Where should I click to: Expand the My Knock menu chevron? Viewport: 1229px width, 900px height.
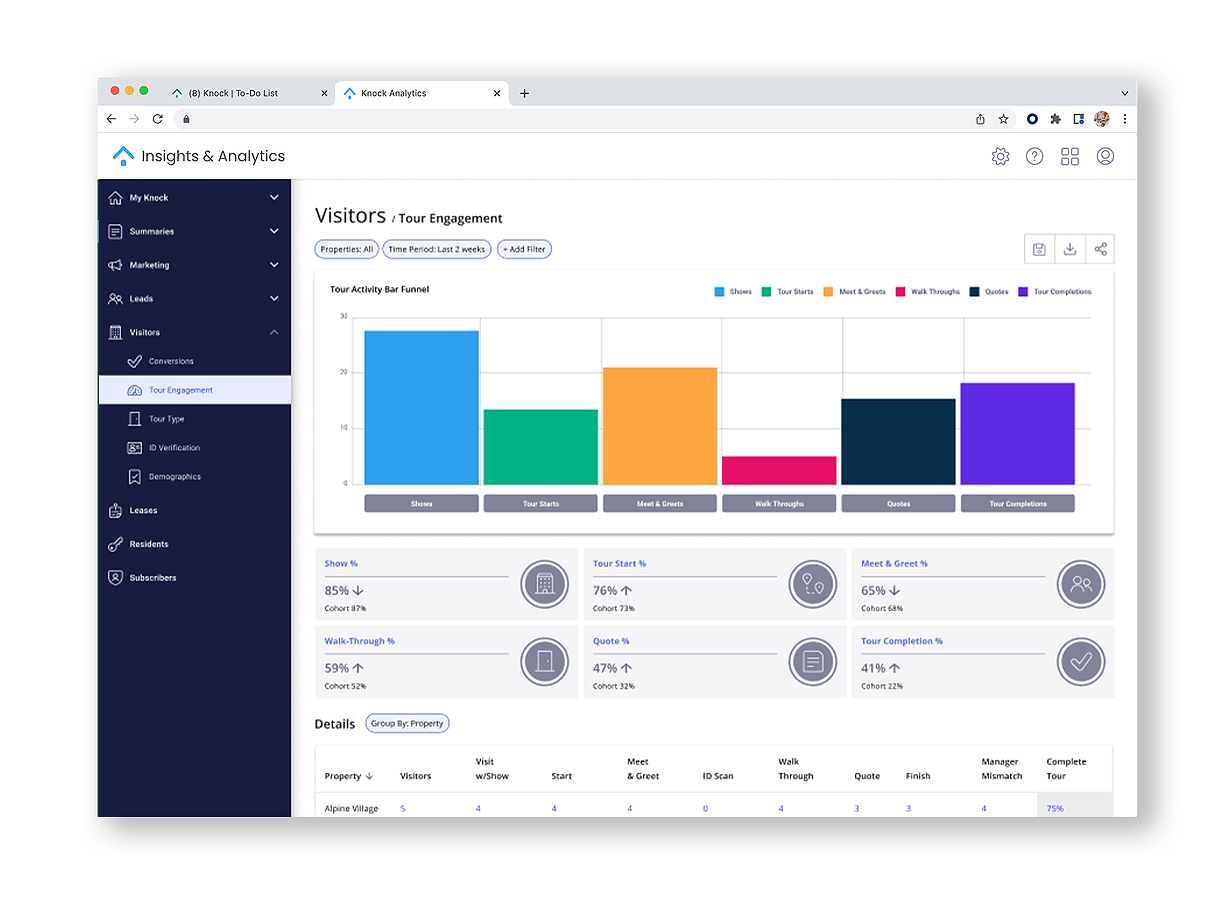point(274,198)
